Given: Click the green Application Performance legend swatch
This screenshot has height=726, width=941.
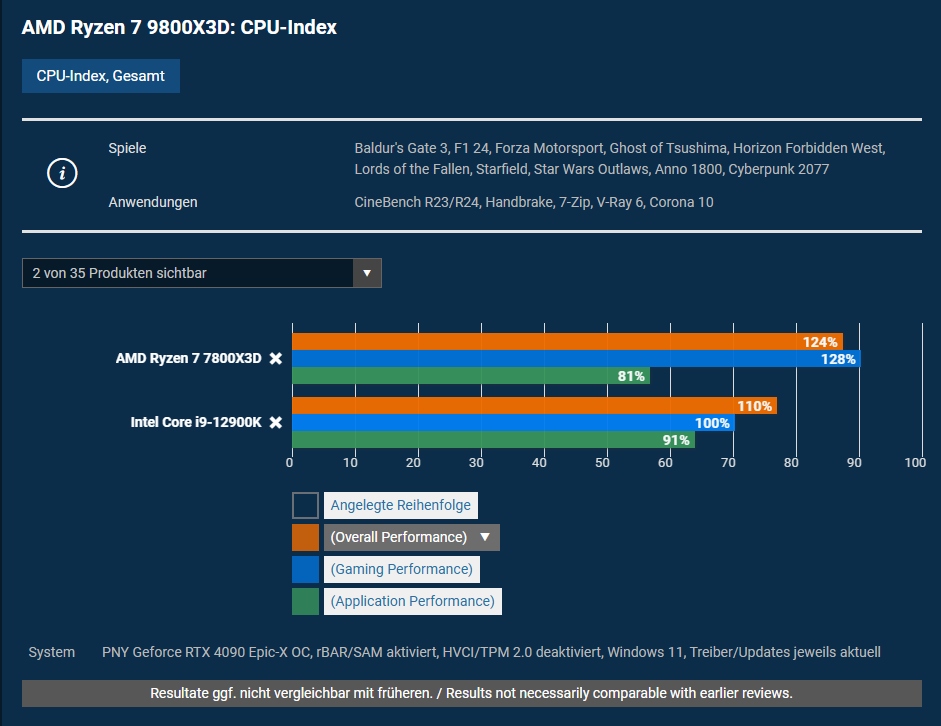Looking at the screenshot, I should 305,601.
